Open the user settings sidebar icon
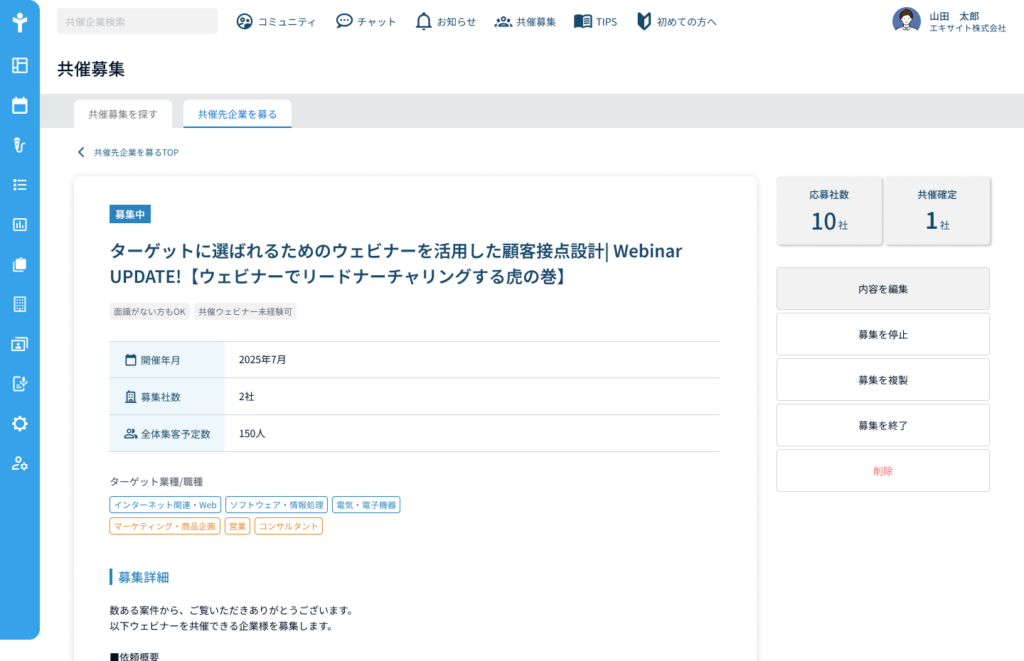Viewport: 1024px width, 661px height. pos(20,464)
